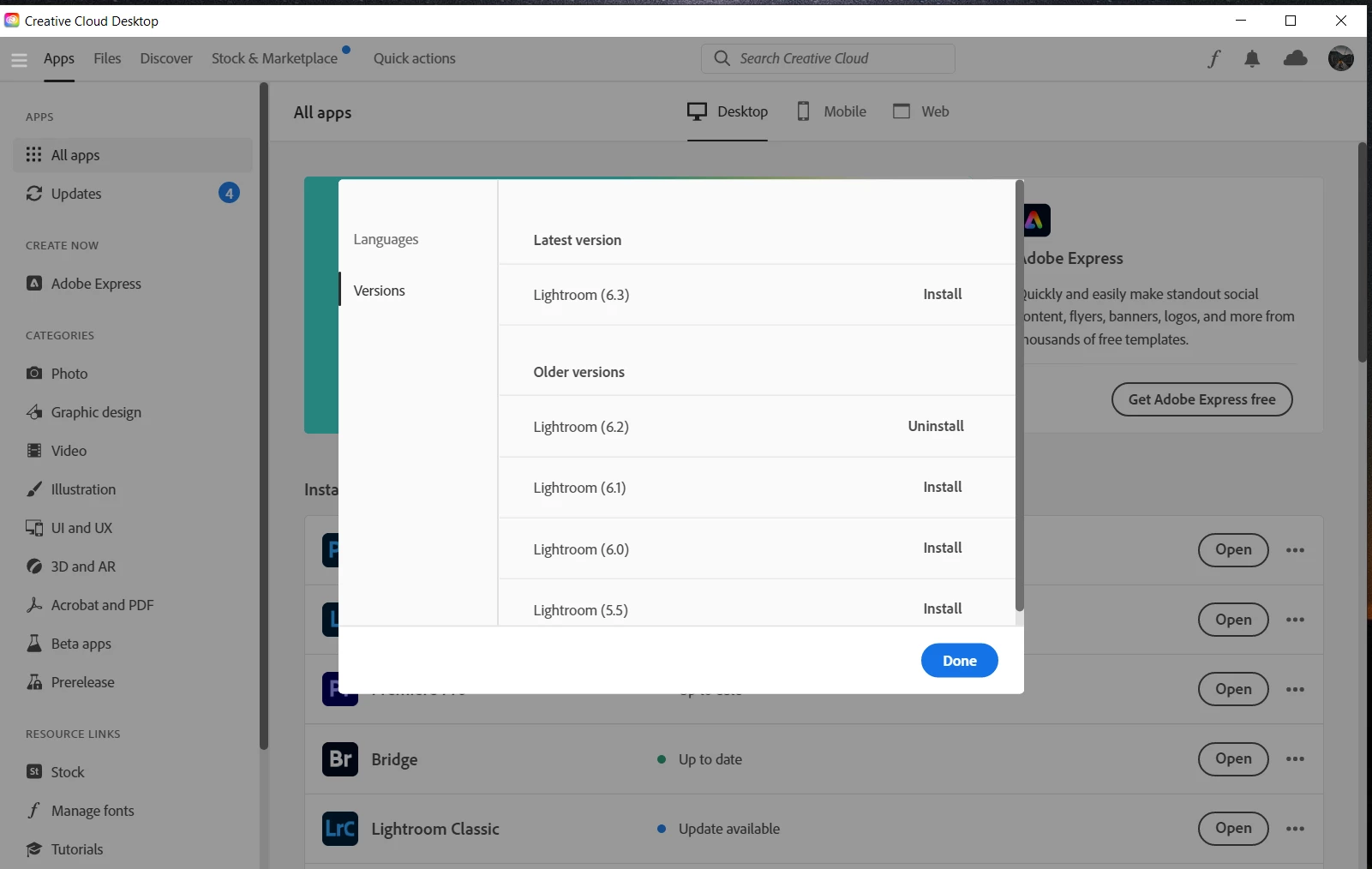Select the 3D and AR icon
Screen dimensions: 1372x869
(x=33, y=566)
